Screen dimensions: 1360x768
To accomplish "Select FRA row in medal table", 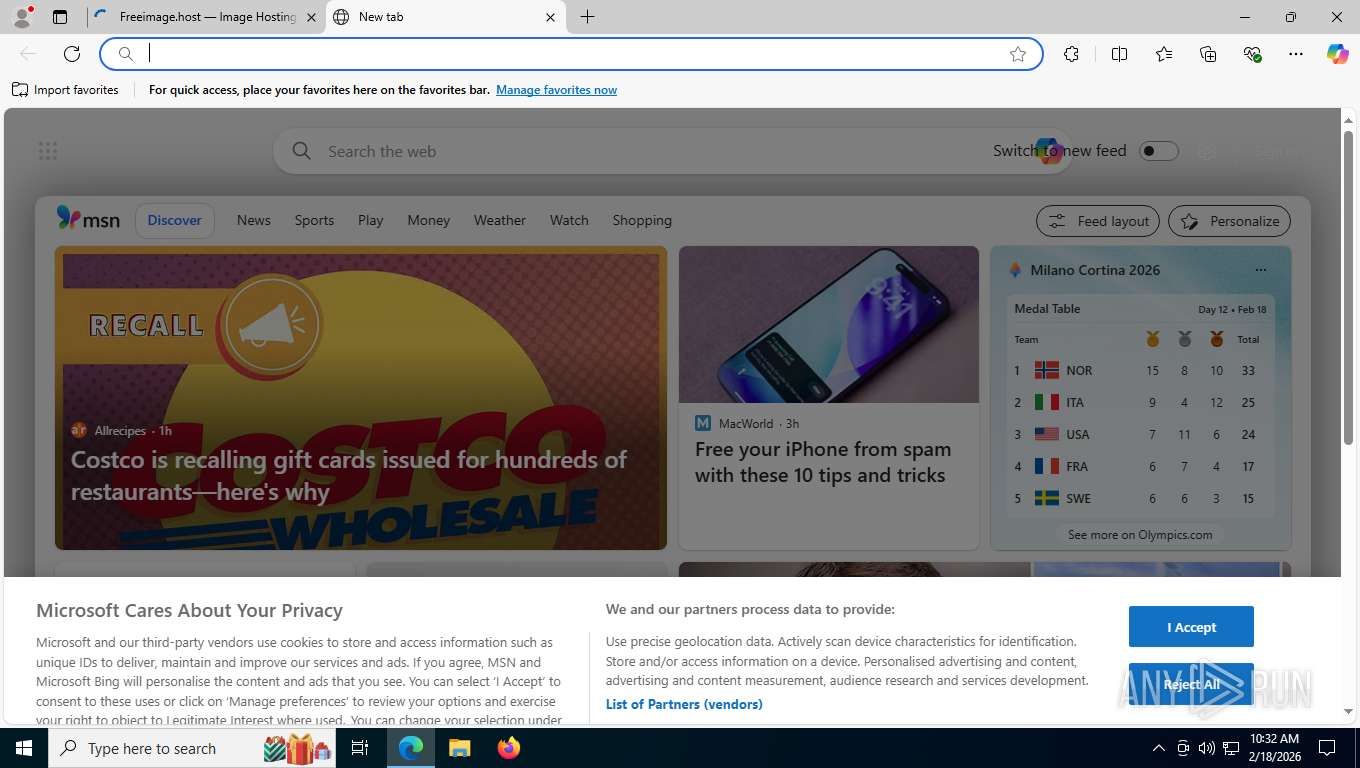I will [1138, 466].
